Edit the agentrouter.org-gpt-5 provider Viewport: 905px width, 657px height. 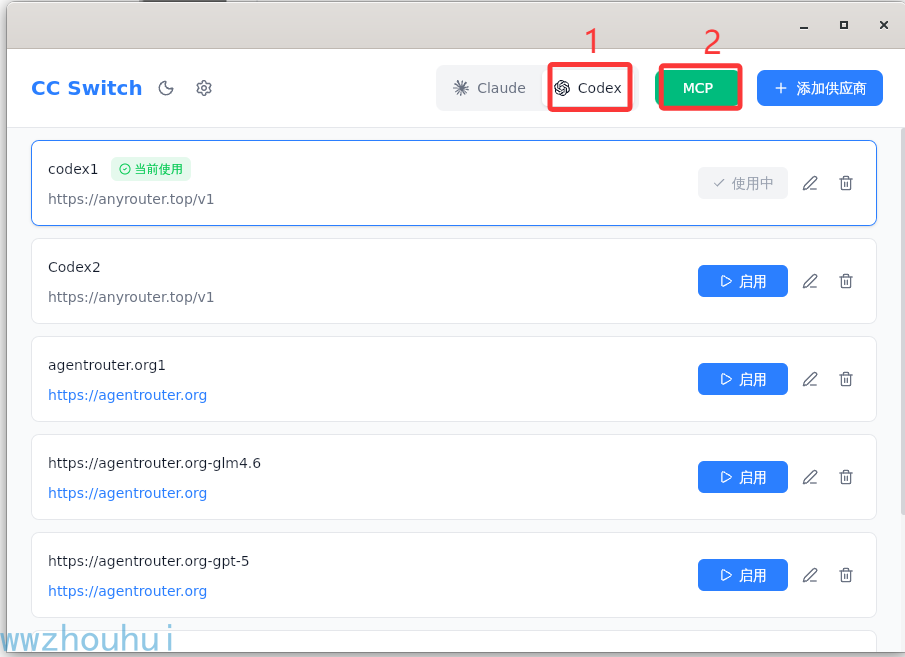point(810,576)
